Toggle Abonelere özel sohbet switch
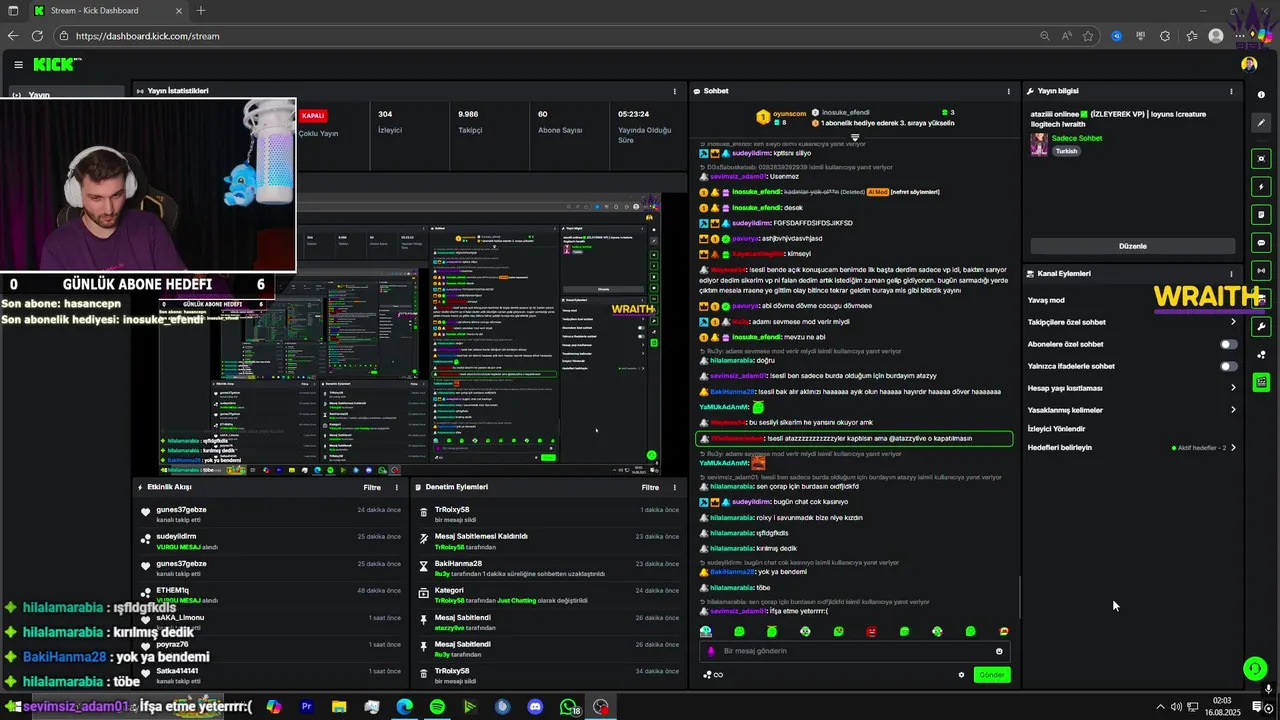 pyautogui.click(x=1228, y=344)
